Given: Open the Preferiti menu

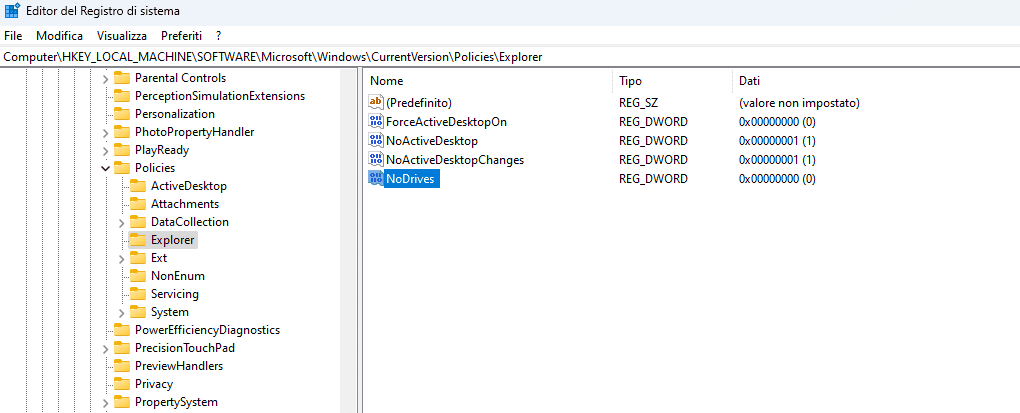Looking at the screenshot, I should click(x=181, y=35).
